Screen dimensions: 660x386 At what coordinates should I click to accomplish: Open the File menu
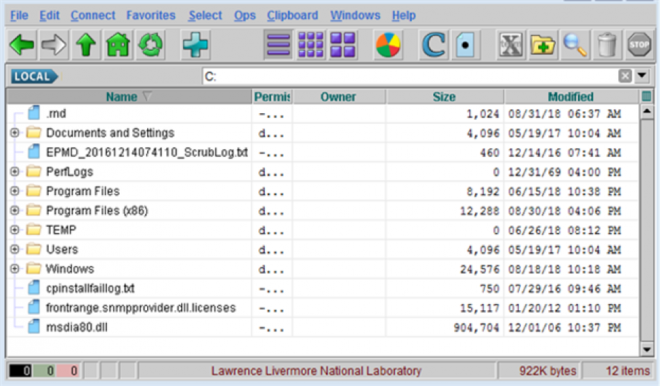pos(19,16)
